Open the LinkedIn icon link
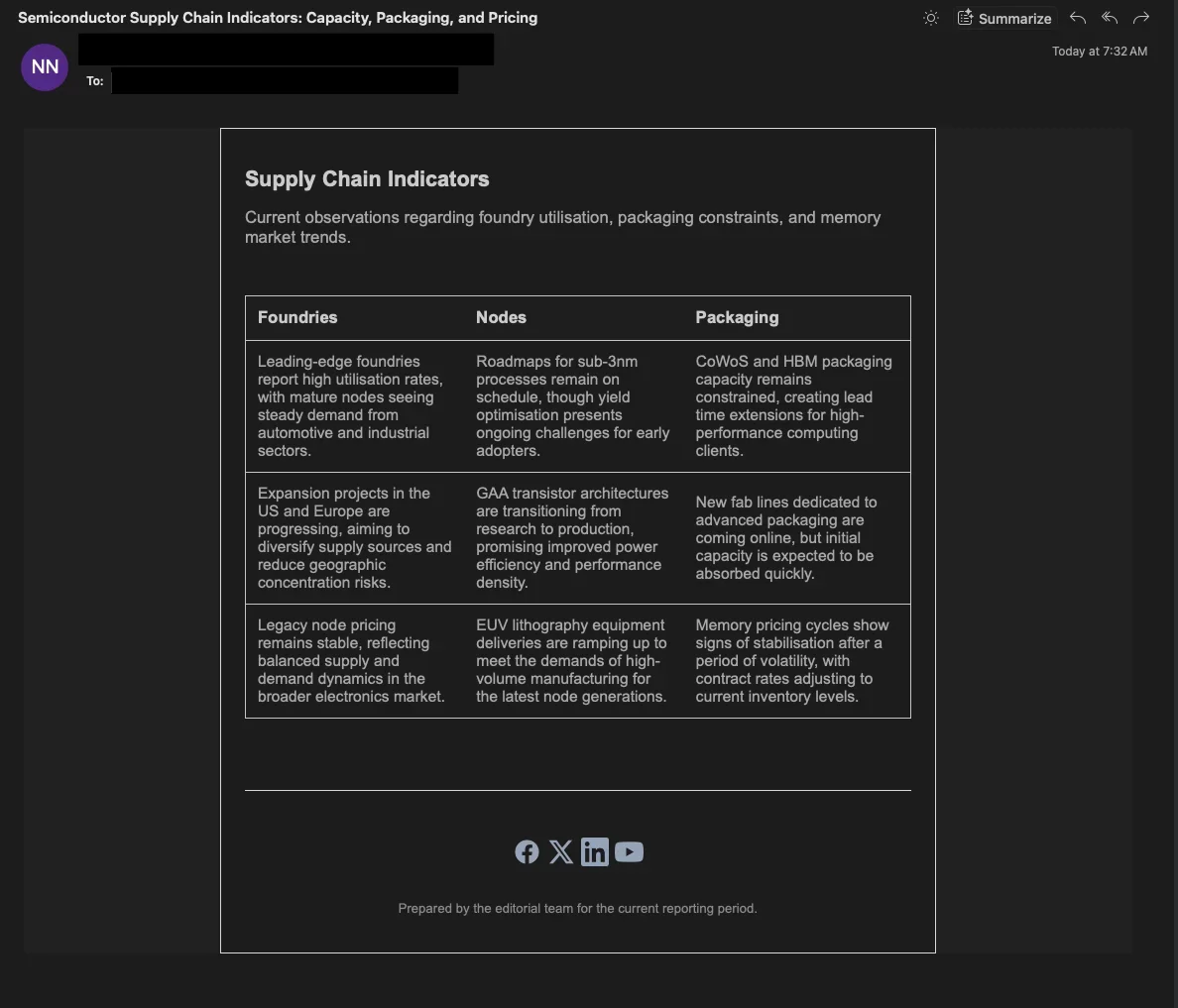Image resolution: width=1178 pixels, height=1008 pixels. click(594, 851)
